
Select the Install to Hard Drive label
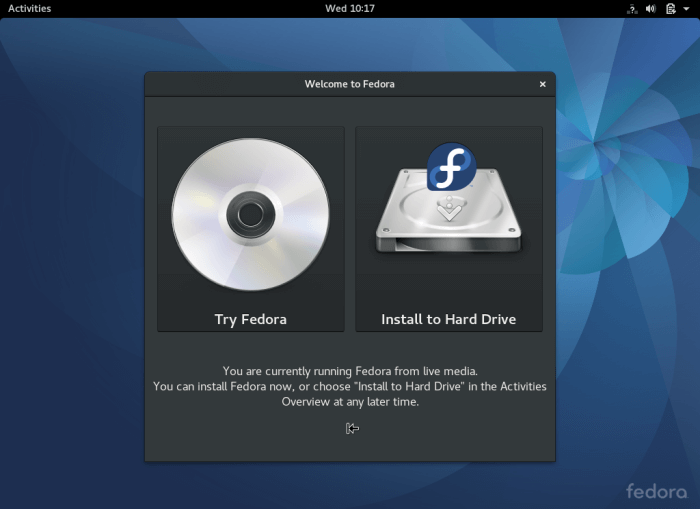[x=449, y=320]
